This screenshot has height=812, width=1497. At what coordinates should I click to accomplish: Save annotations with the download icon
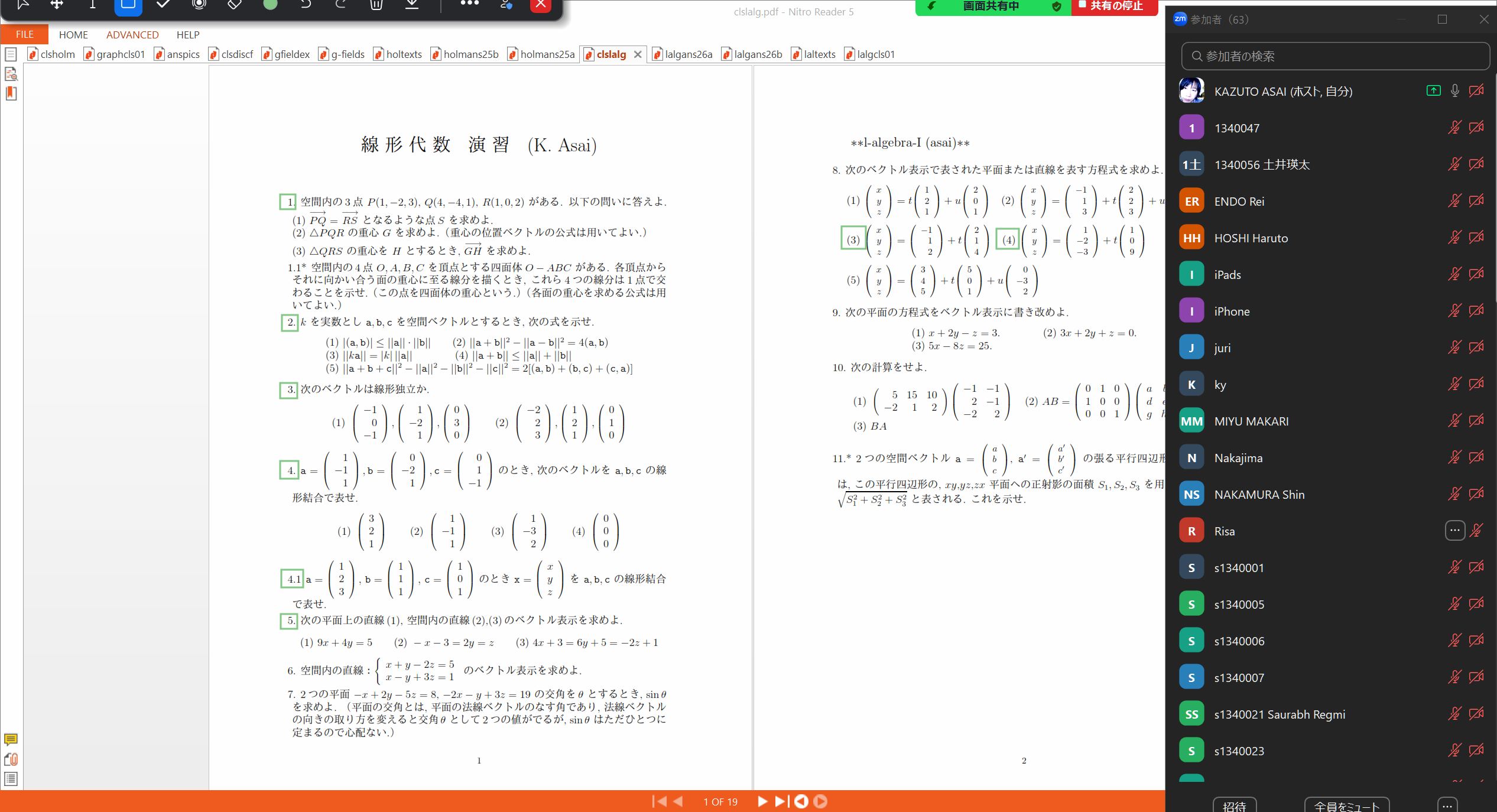pos(412,5)
